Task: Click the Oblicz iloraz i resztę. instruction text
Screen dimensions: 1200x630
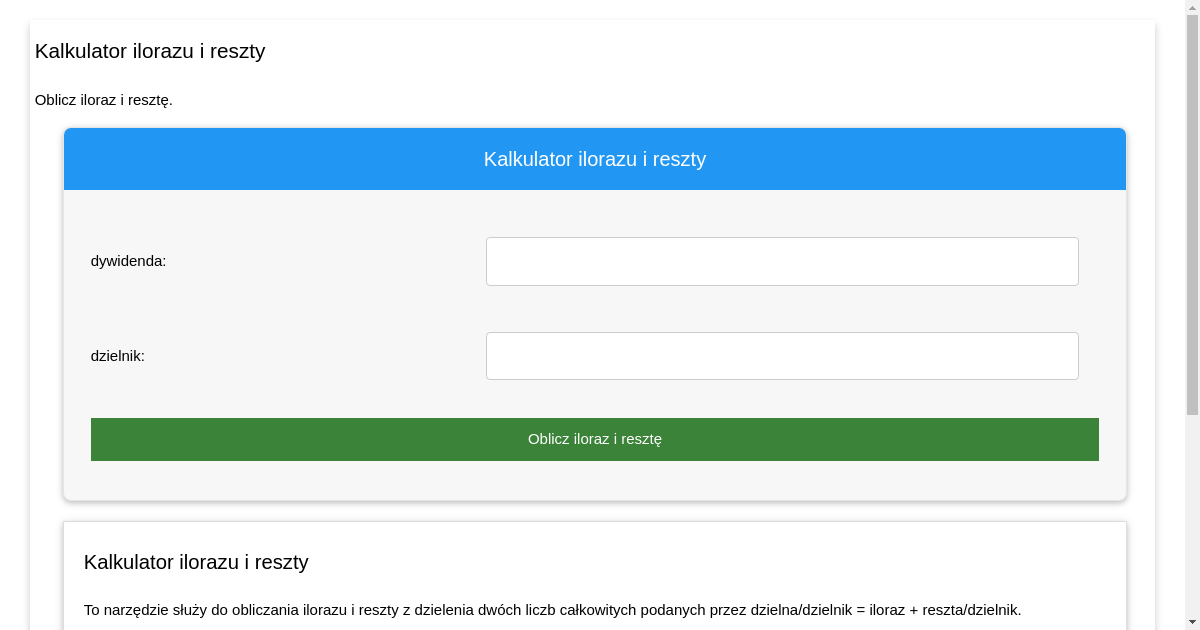Action: tap(104, 100)
